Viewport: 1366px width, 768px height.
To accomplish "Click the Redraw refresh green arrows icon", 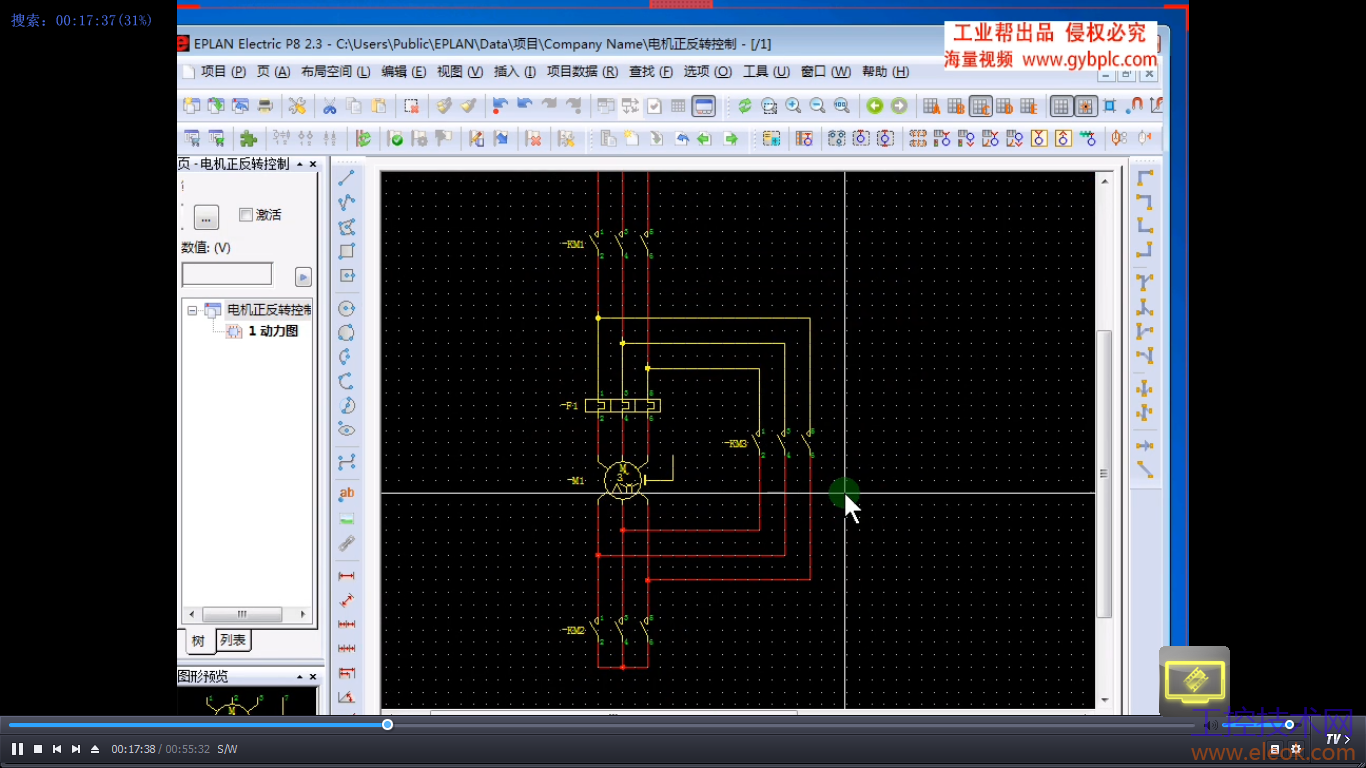I will point(745,106).
